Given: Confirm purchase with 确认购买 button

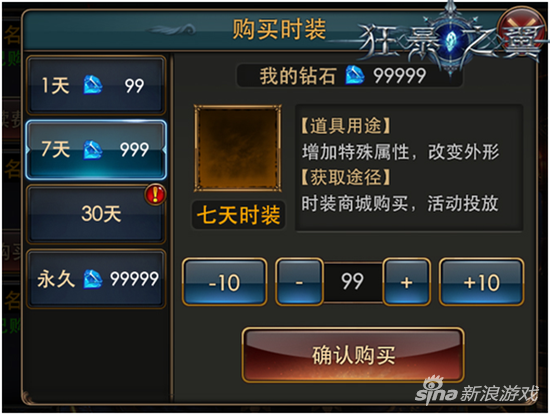Looking at the screenshot, I should click(x=353, y=355).
